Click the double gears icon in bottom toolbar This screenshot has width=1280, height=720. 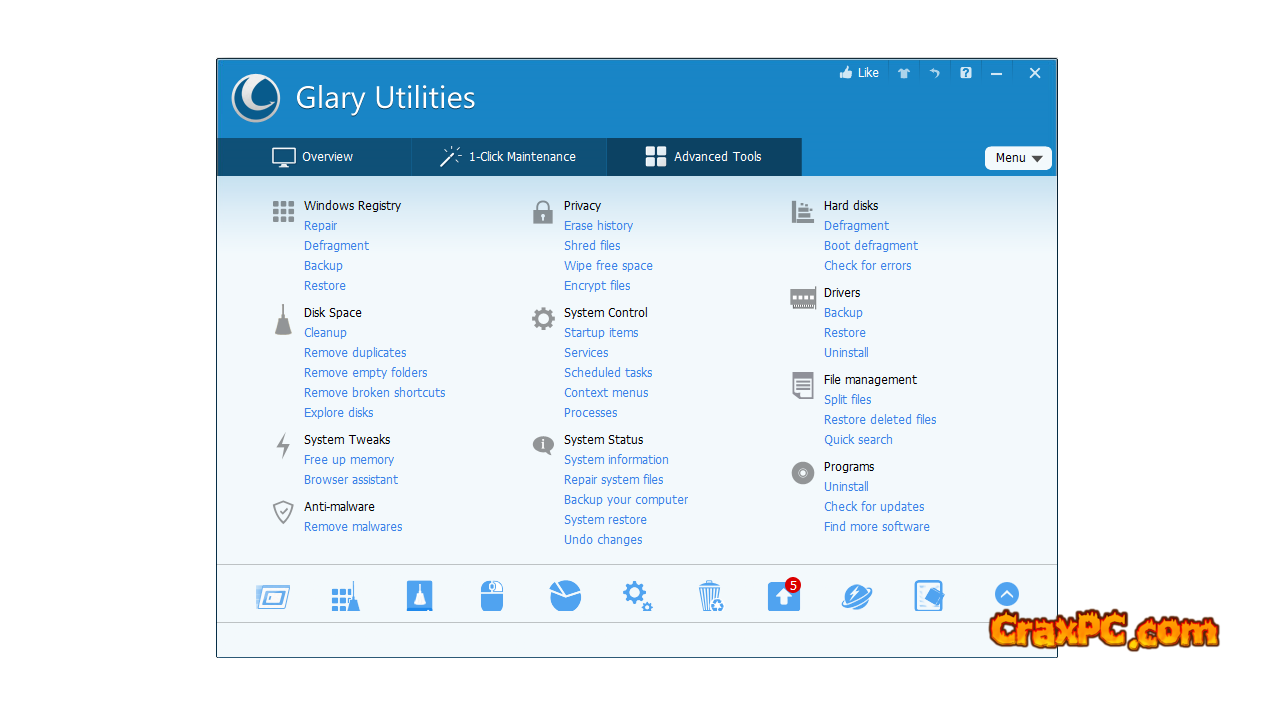(x=637, y=596)
